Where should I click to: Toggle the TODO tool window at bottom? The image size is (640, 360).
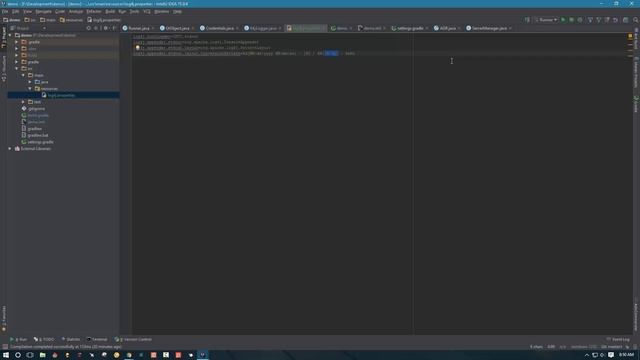(x=44, y=339)
